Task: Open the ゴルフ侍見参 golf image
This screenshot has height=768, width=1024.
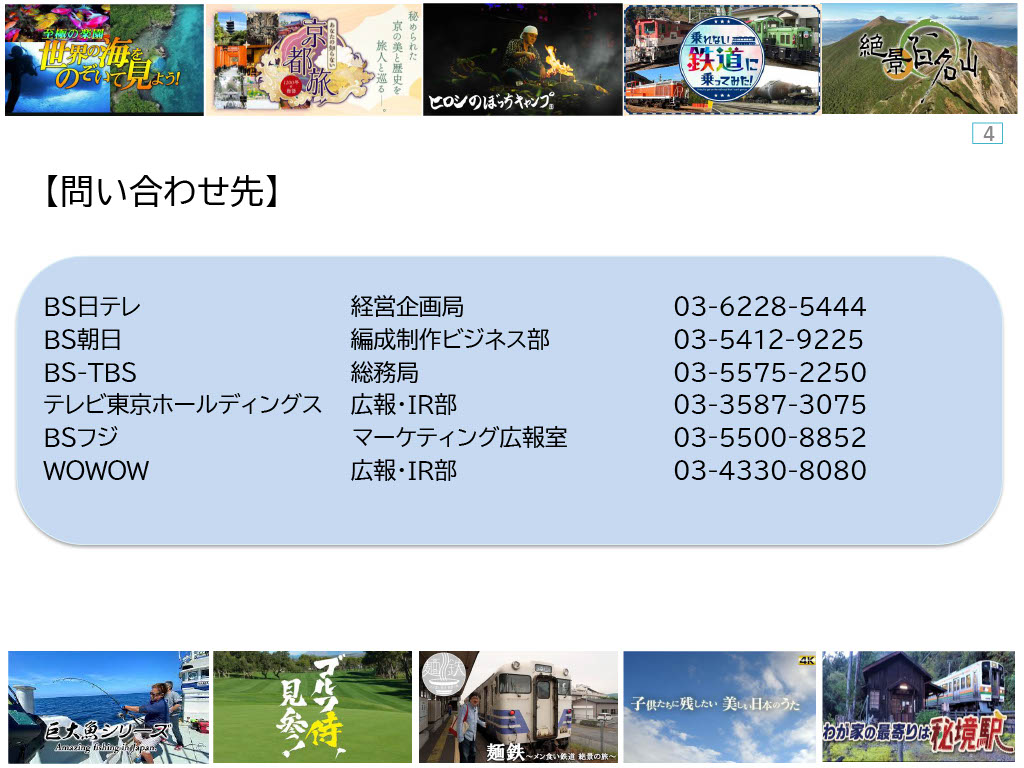Action: (312, 707)
